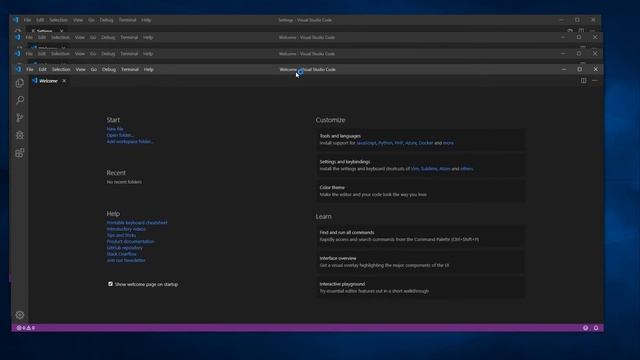Screen dimensions: 640x360
Task: Maximize the front Welcome window
Action: (580, 69)
